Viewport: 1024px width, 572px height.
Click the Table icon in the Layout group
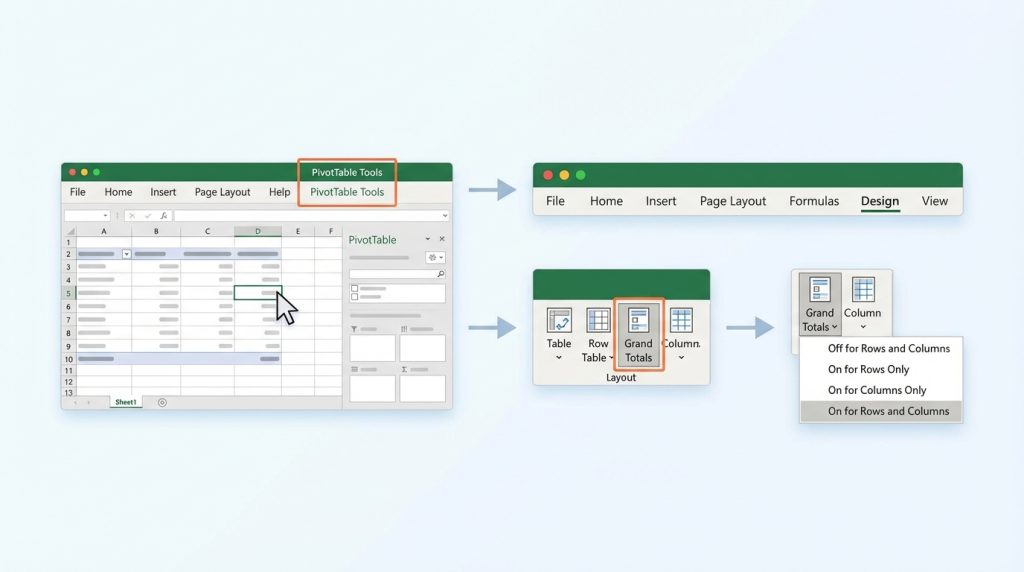point(559,321)
